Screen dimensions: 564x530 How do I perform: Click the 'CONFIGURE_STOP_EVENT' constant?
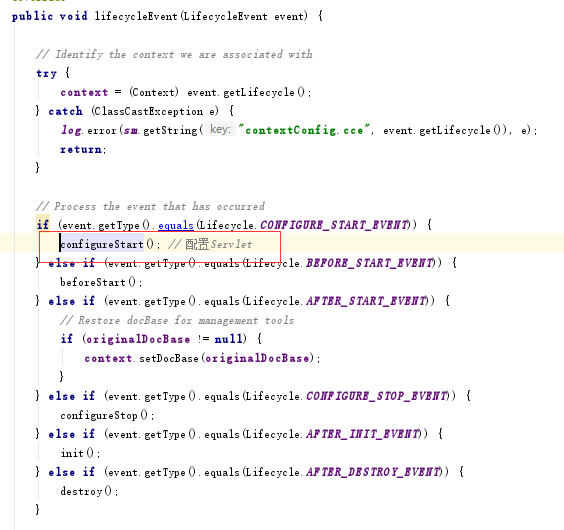(x=377, y=396)
